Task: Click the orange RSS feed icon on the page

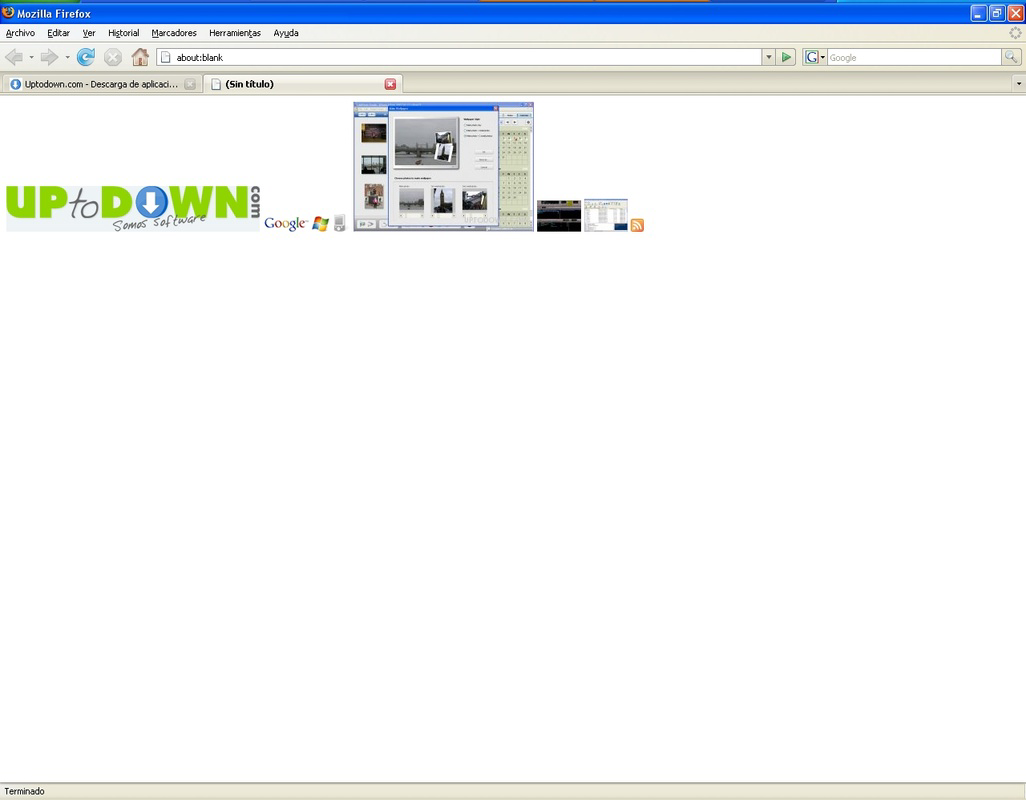Action: [638, 226]
